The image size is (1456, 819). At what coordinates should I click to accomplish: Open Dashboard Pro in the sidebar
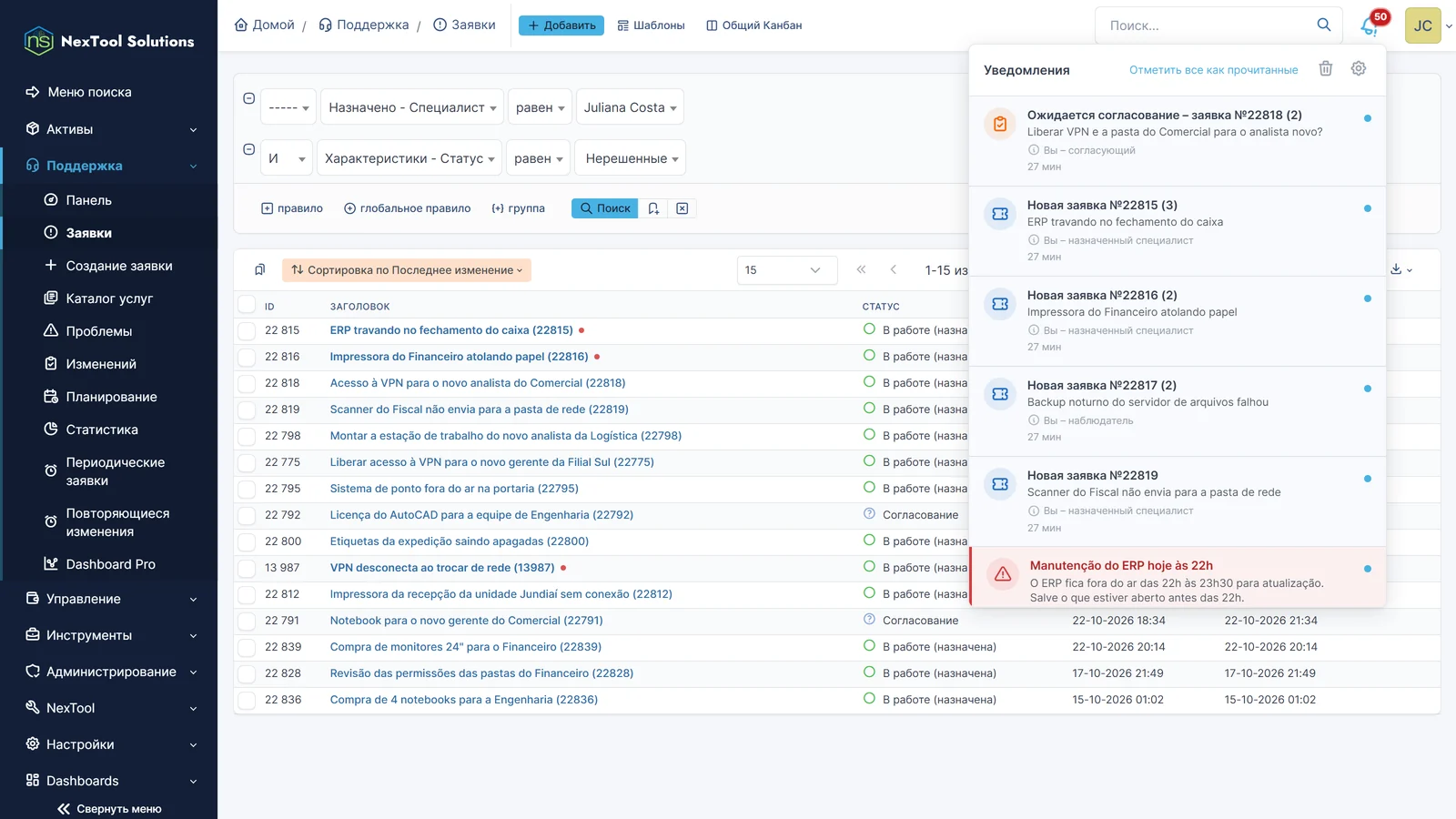pyautogui.click(x=110, y=564)
